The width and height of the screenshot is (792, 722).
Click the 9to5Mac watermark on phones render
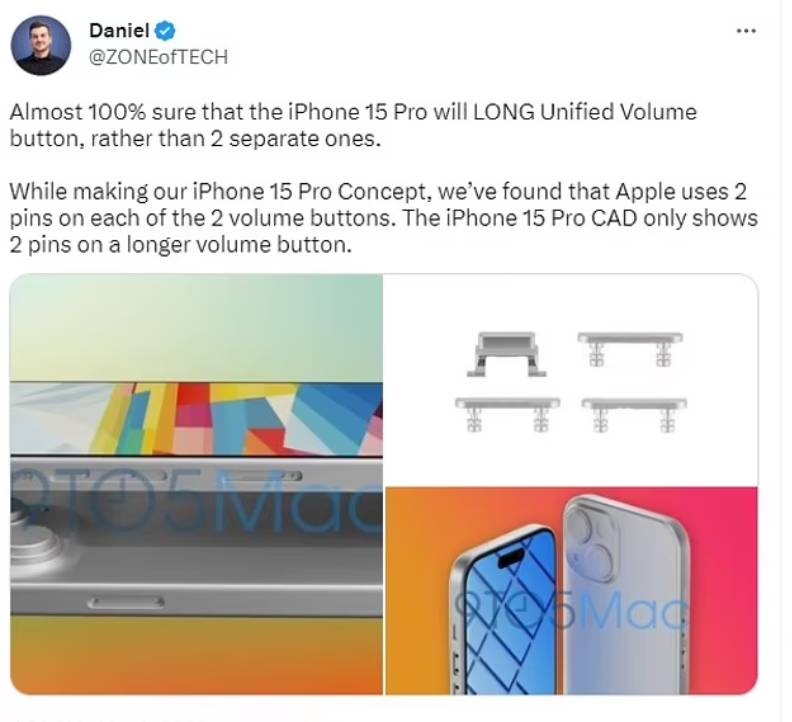click(x=571, y=611)
